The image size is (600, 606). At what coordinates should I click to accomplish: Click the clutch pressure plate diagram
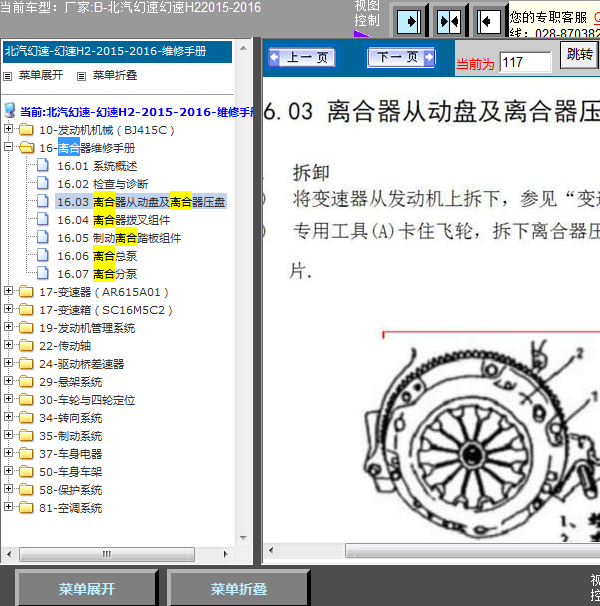(481, 441)
